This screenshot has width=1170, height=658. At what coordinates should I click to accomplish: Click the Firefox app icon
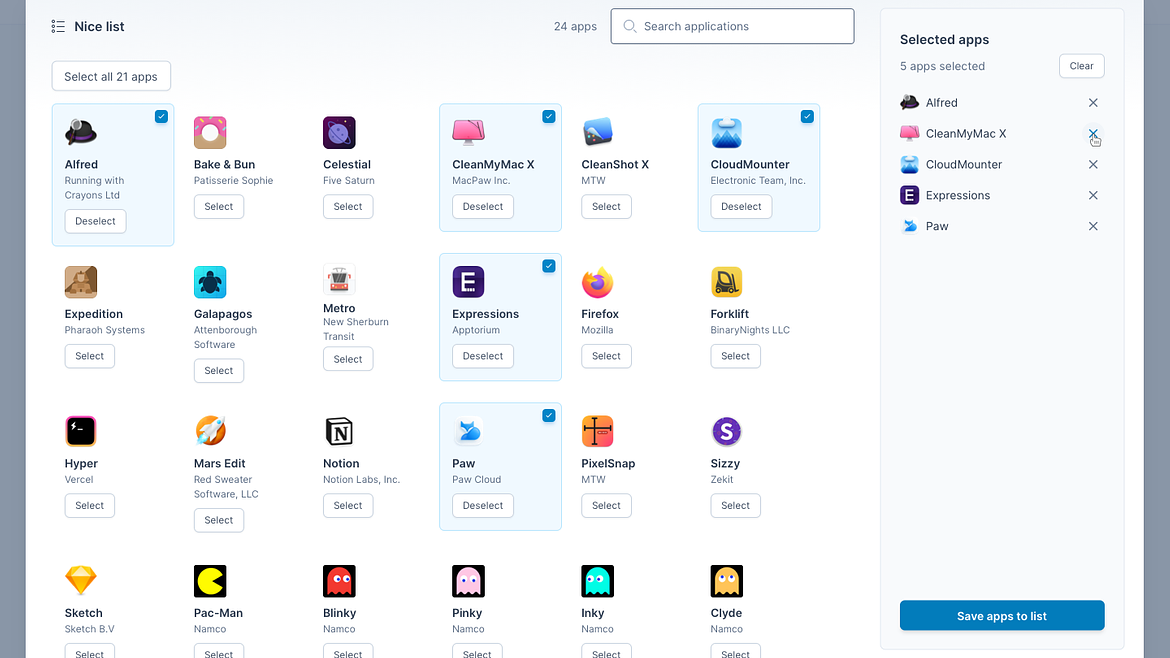[598, 282]
